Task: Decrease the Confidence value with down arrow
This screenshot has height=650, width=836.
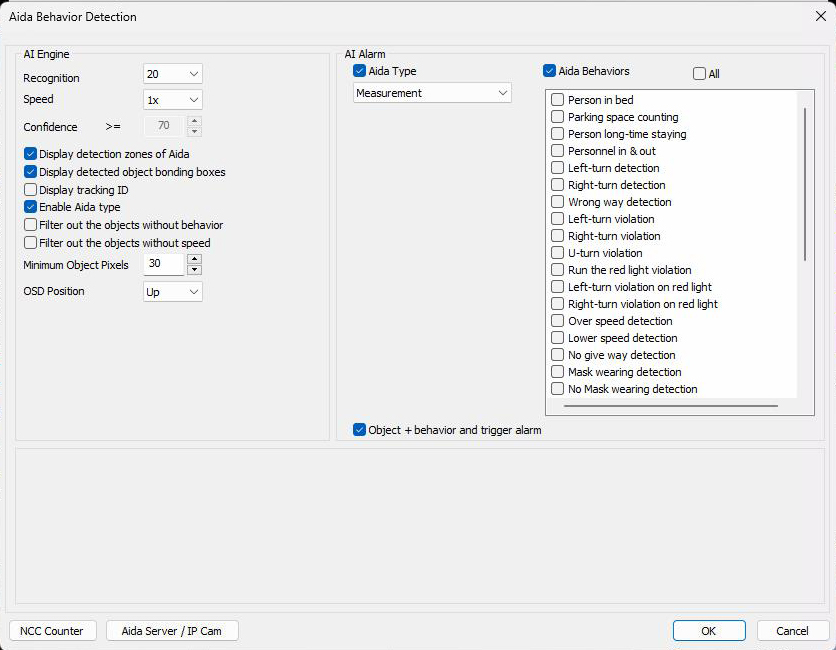Action: click(195, 131)
